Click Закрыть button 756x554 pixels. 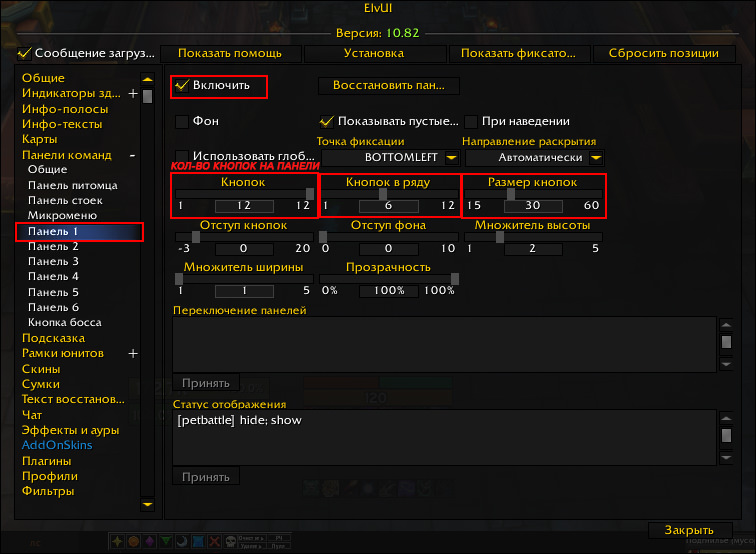(689, 530)
